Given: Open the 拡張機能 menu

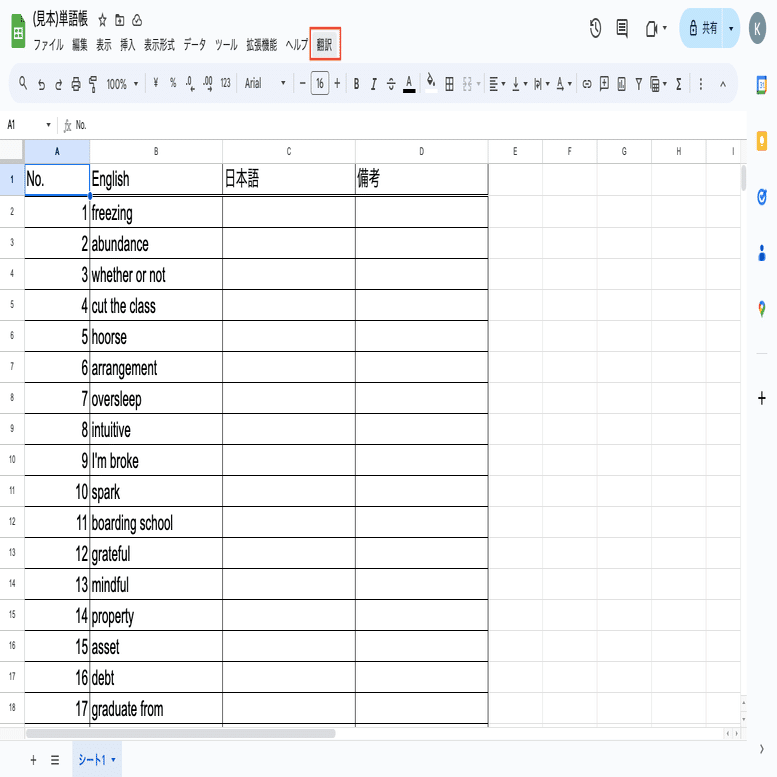Looking at the screenshot, I should 262,45.
